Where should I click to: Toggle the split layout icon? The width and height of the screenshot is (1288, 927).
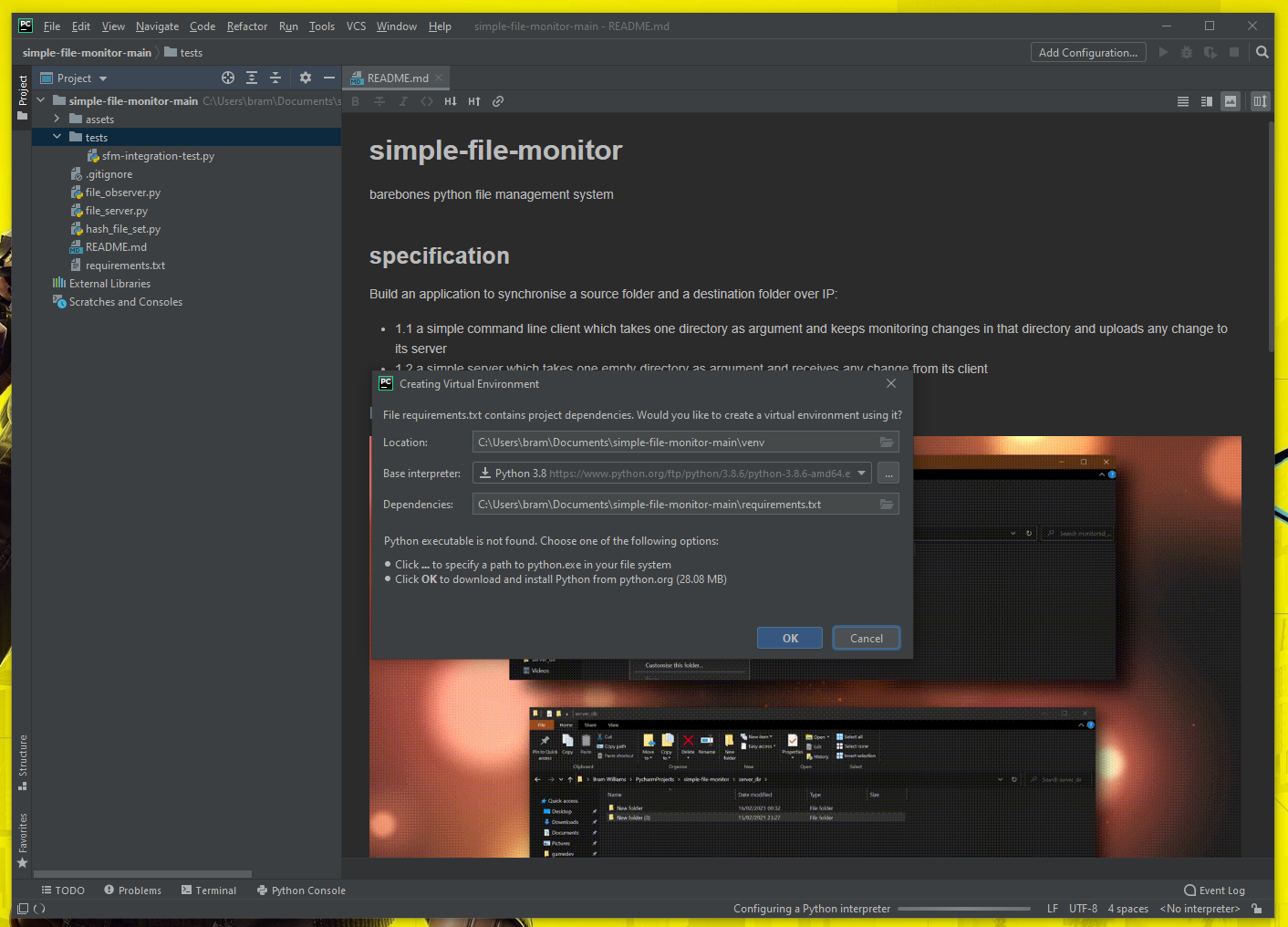tap(1260, 101)
